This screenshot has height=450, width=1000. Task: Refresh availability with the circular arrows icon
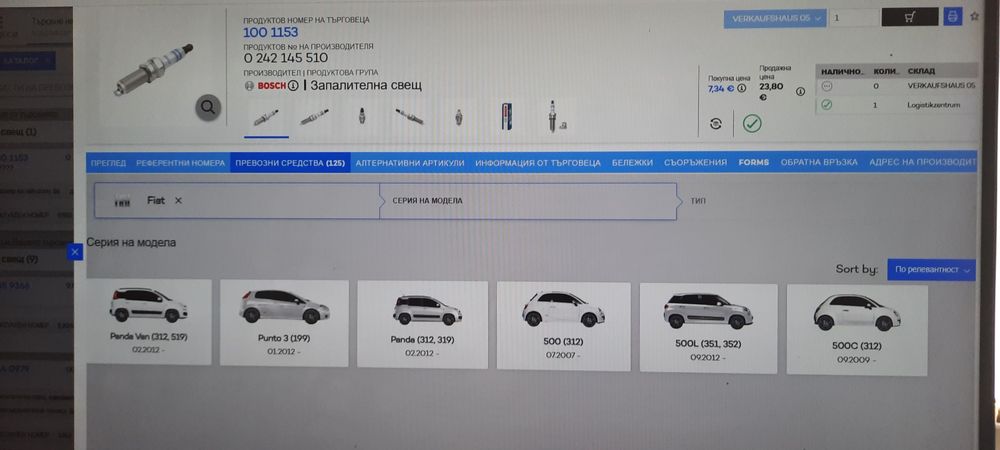point(716,124)
